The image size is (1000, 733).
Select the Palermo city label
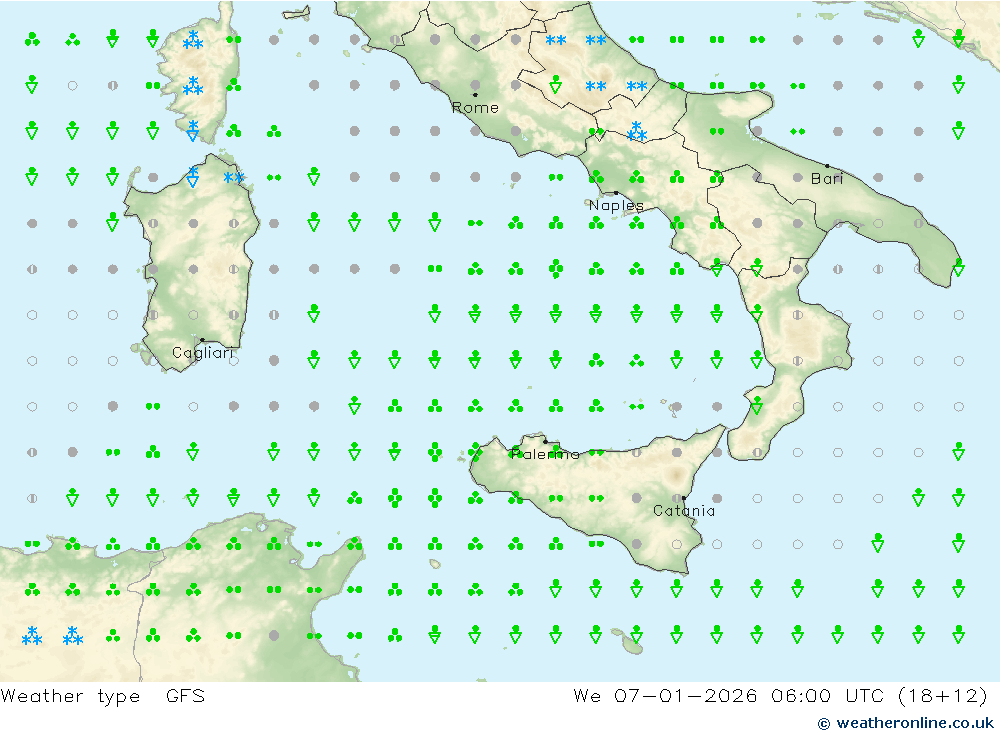[x=545, y=454]
